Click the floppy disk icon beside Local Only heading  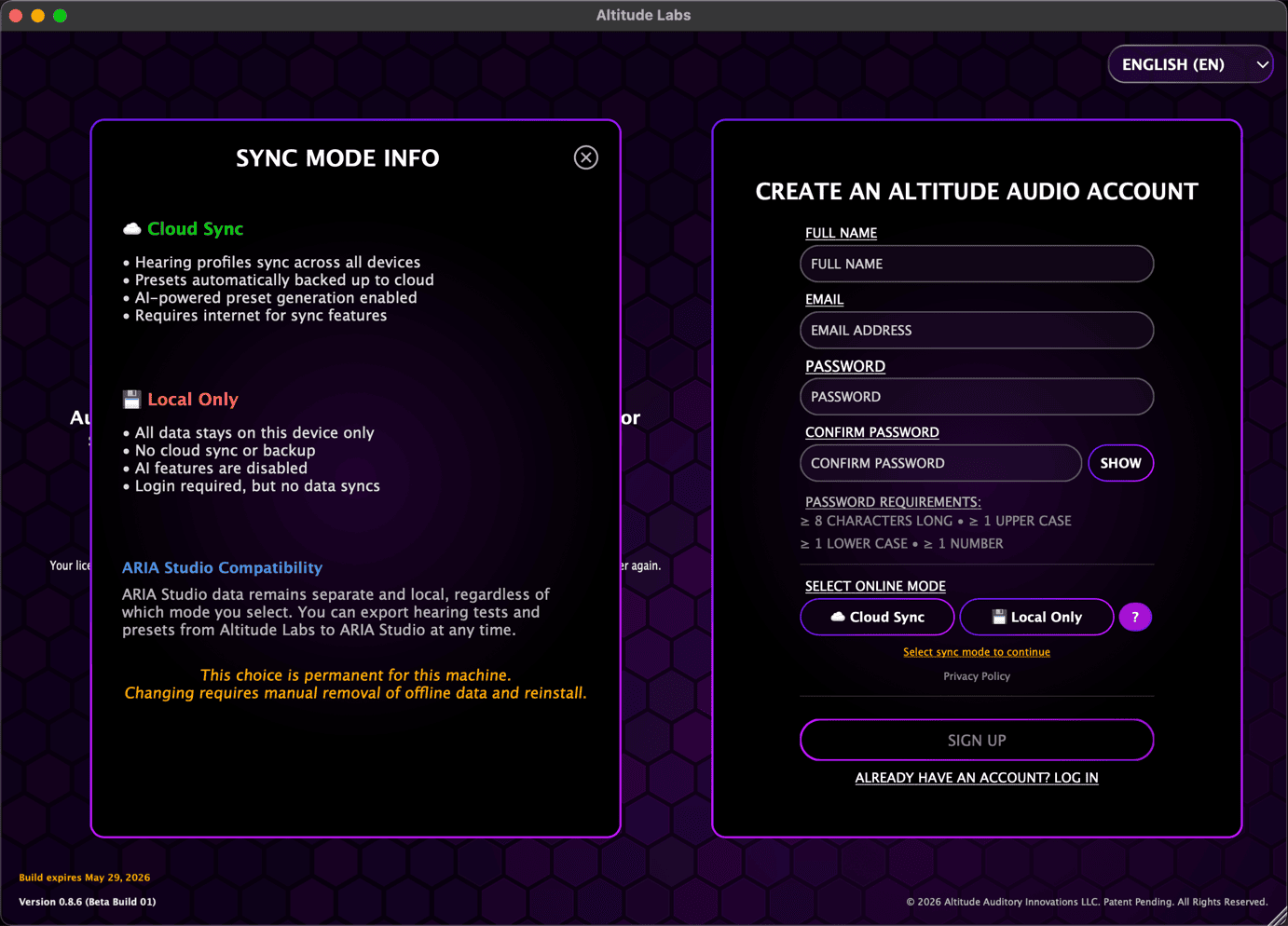click(x=132, y=400)
